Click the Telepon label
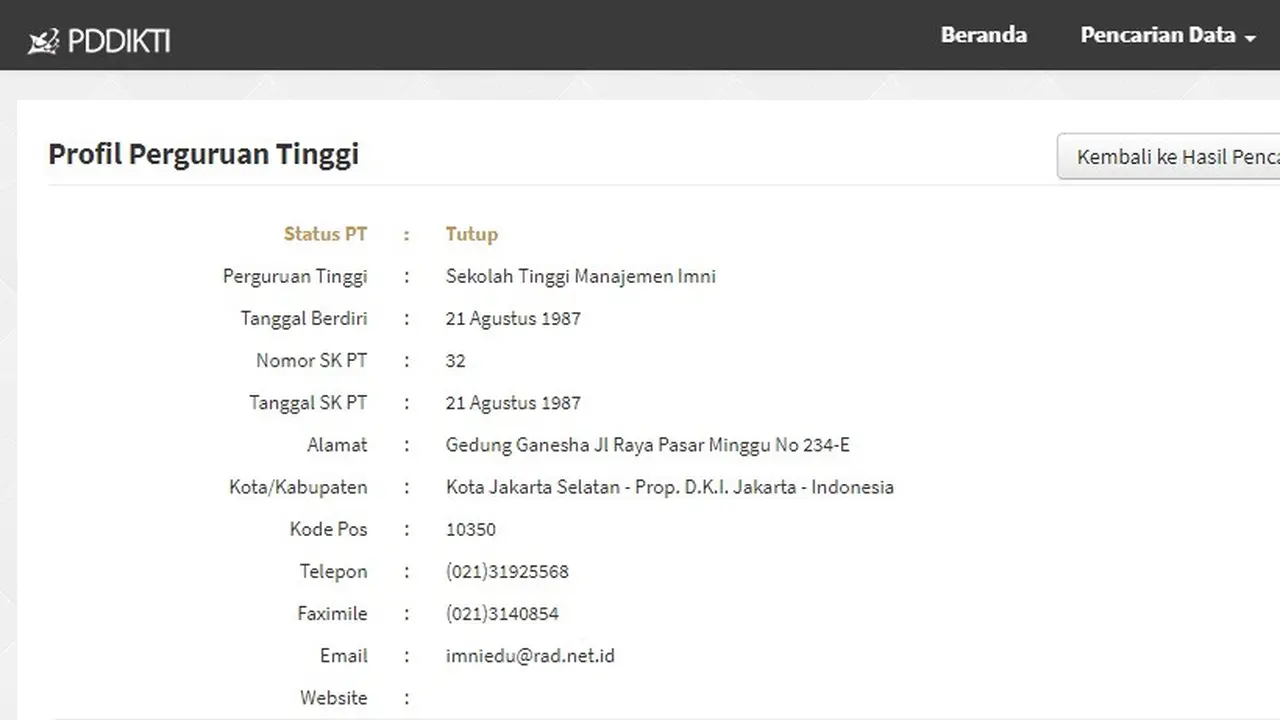This screenshot has height=720, width=1280. tap(334, 571)
